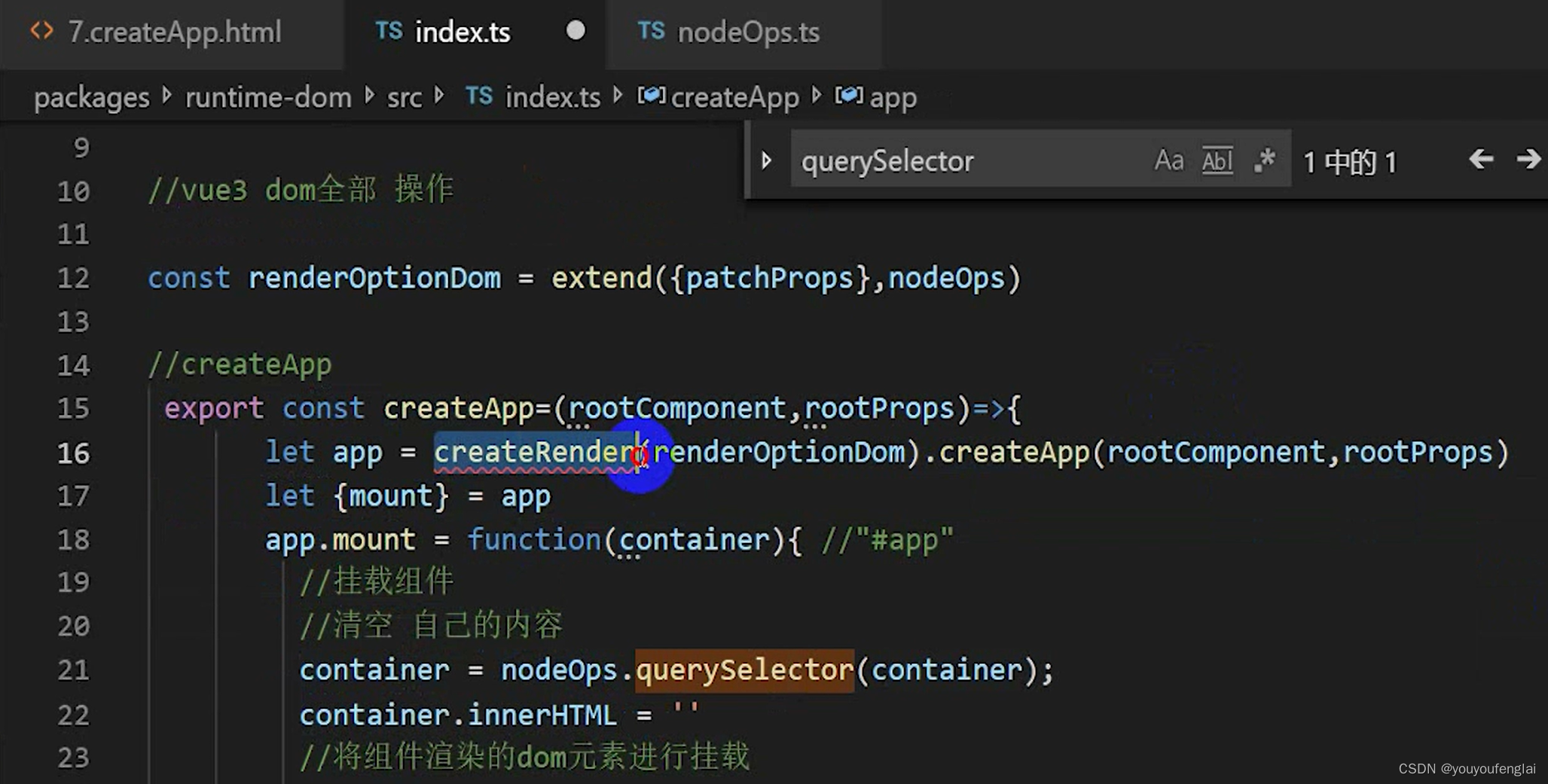Screen dimensions: 1548x784
Task: Click the extend function call on line 12
Action: (x=601, y=278)
